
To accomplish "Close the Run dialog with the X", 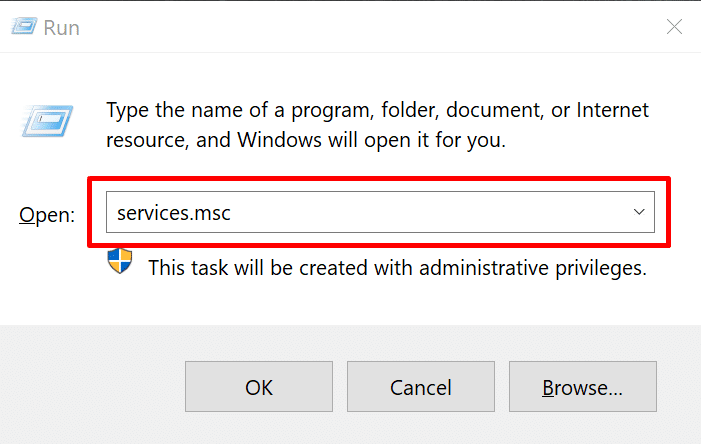I will (x=675, y=27).
